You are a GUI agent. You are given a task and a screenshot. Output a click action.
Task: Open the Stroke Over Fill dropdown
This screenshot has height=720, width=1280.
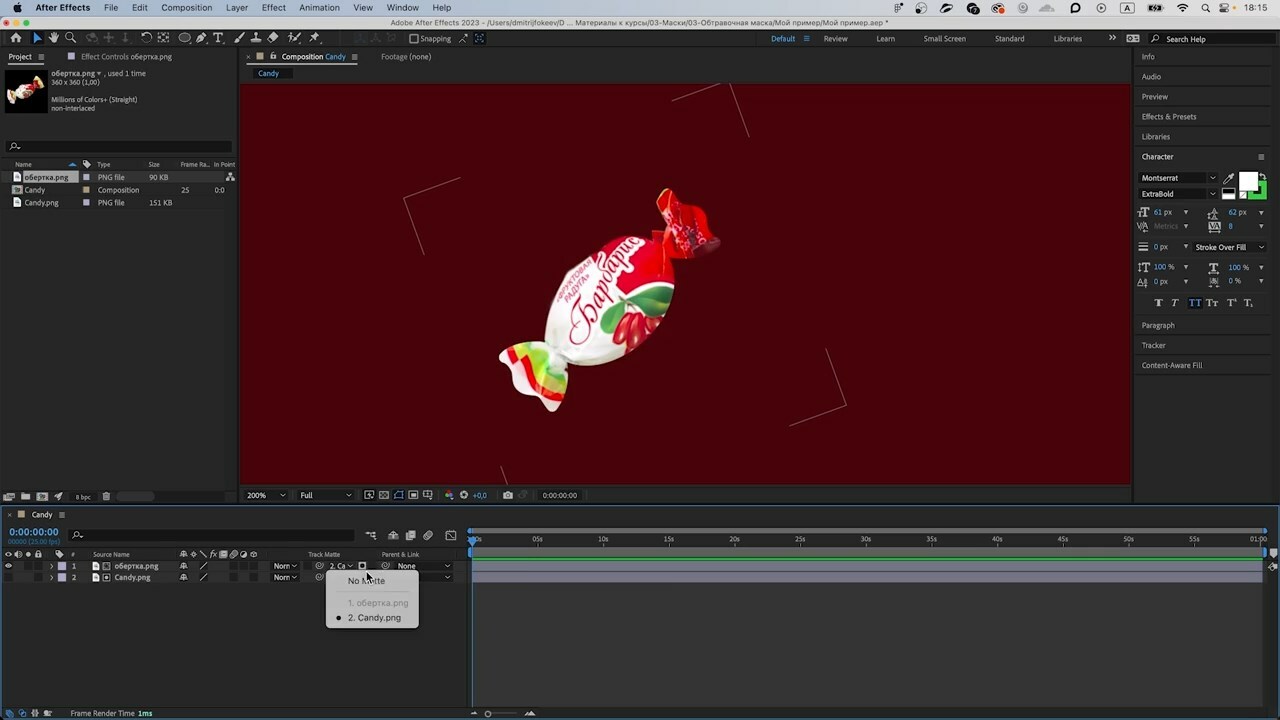(x=1229, y=247)
